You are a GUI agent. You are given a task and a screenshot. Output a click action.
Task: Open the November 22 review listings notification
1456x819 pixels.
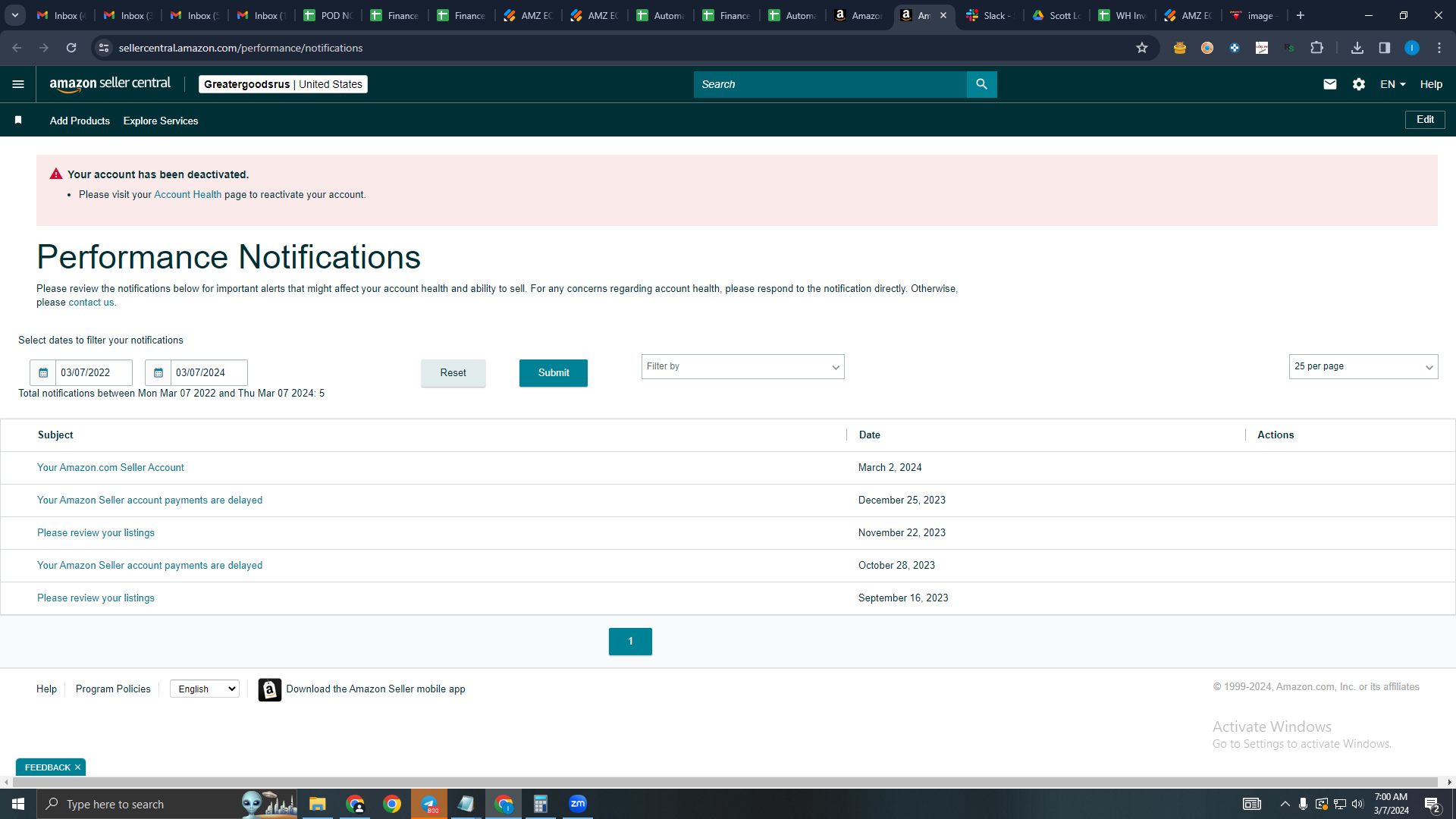pos(96,533)
